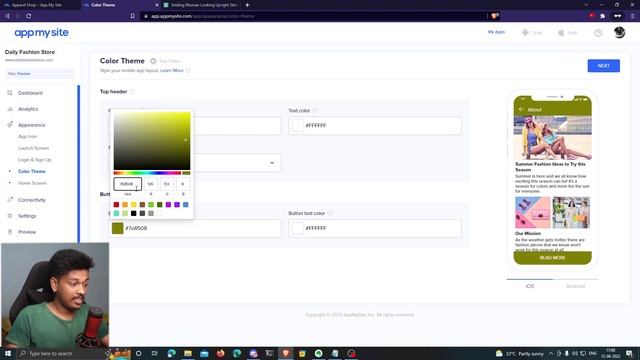
Task: Switch preview to iOS tab
Action: point(530,286)
